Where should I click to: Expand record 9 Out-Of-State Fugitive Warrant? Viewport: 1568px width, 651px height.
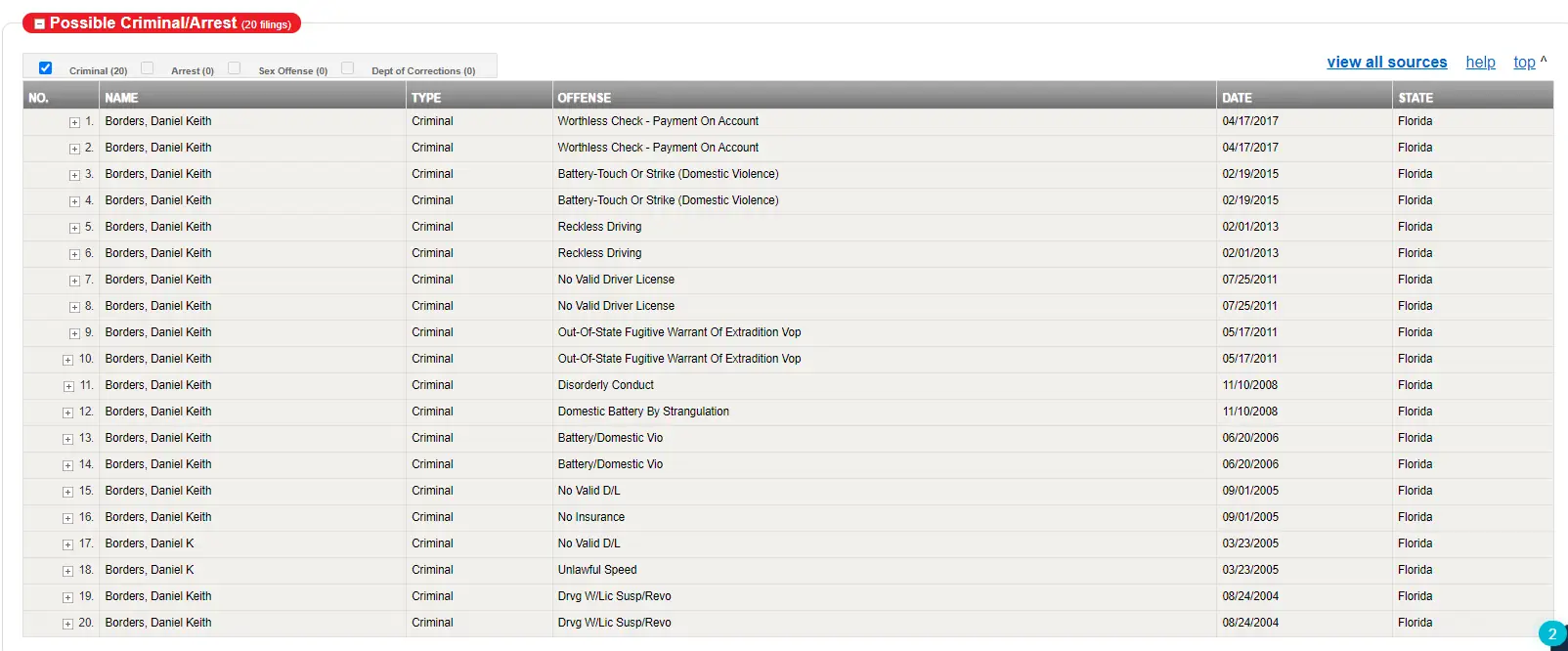(74, 333)
